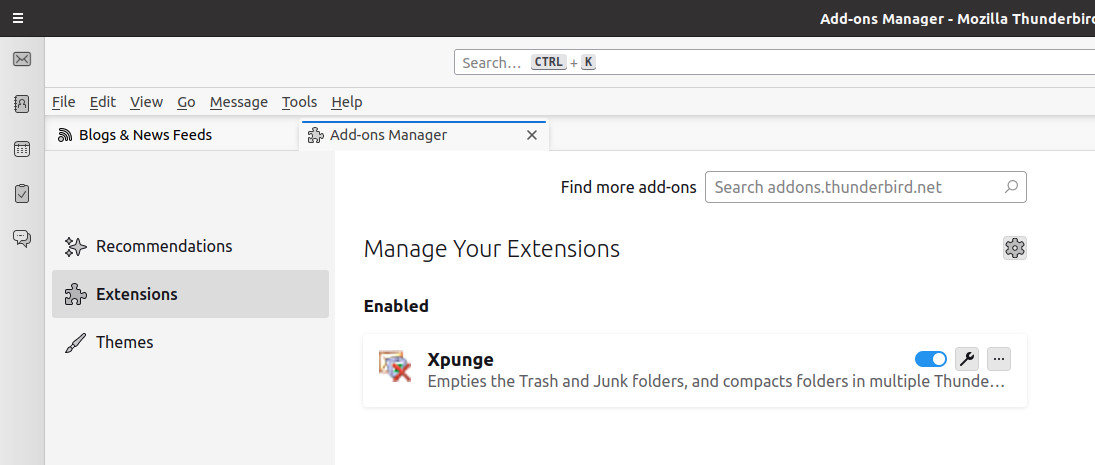Go to Themes category

(190, 342)
